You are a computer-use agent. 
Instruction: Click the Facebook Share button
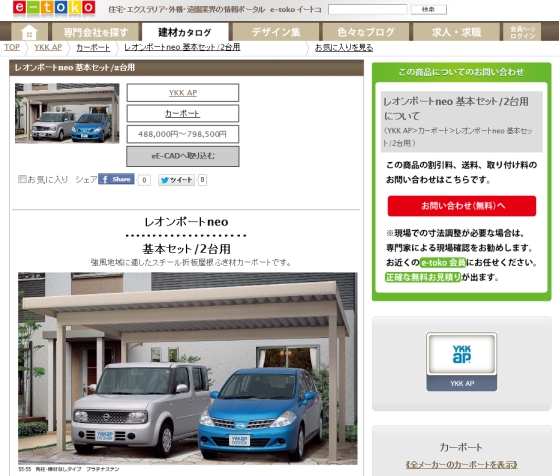pyautogui.click(x=116, y=179)
